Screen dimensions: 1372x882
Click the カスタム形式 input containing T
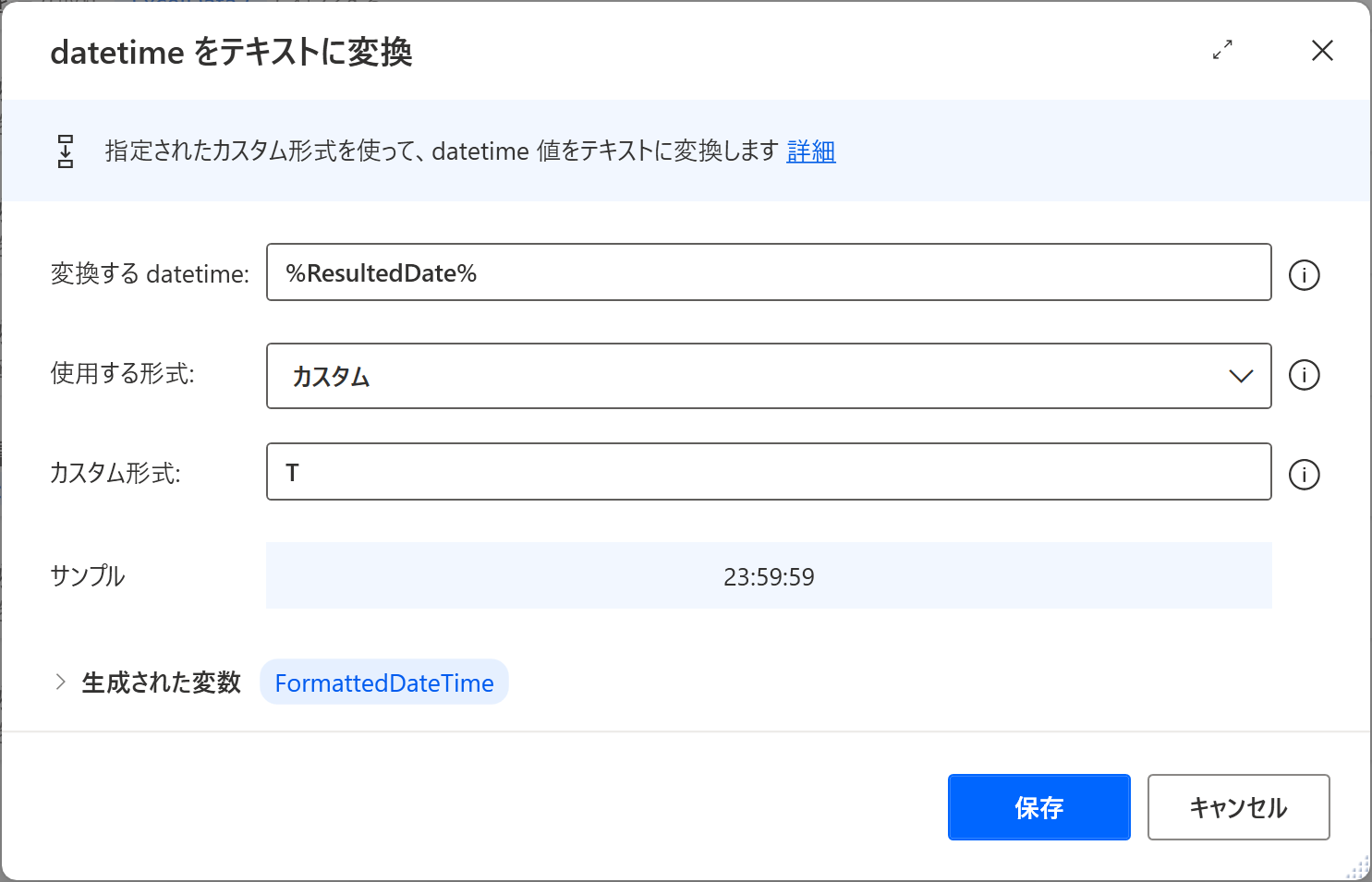[x=769, y=472]
